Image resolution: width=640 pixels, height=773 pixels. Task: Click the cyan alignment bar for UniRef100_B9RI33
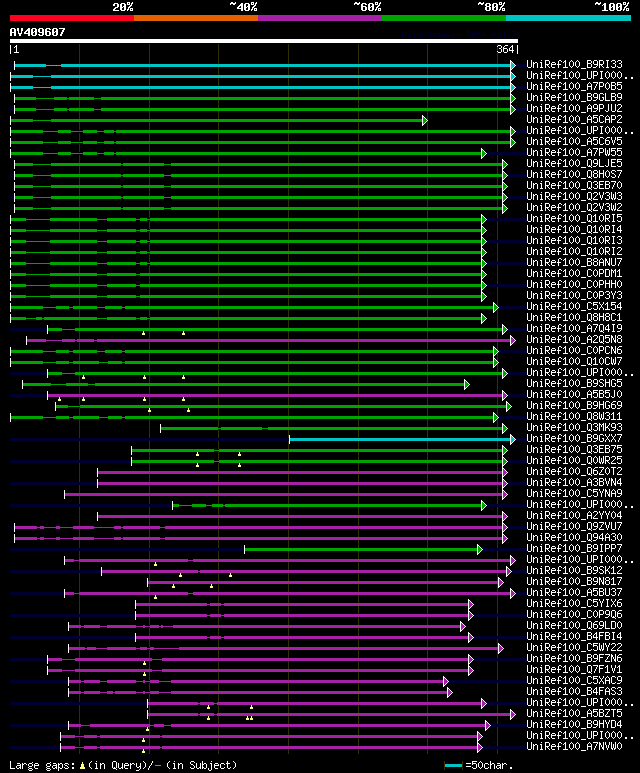pos(264,65)
